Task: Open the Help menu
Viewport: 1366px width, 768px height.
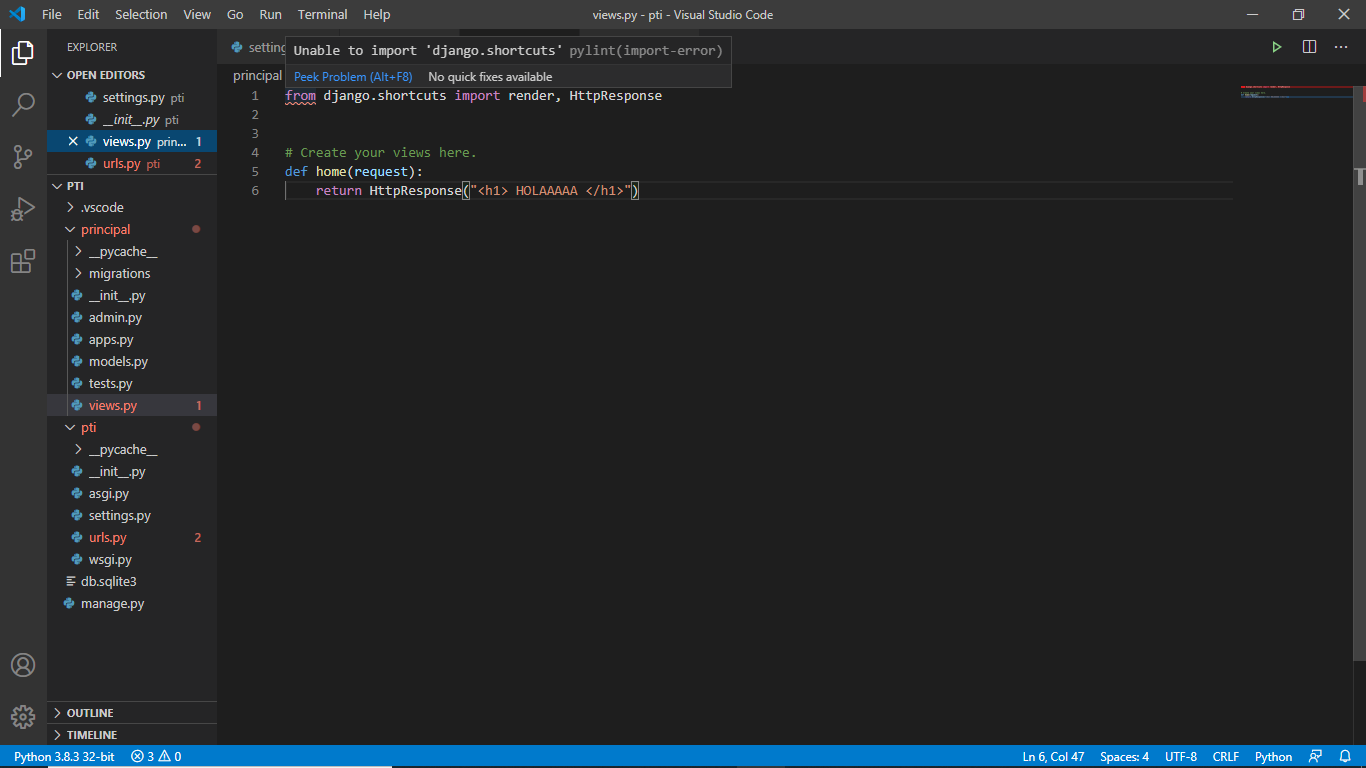Action: (377, 14)
